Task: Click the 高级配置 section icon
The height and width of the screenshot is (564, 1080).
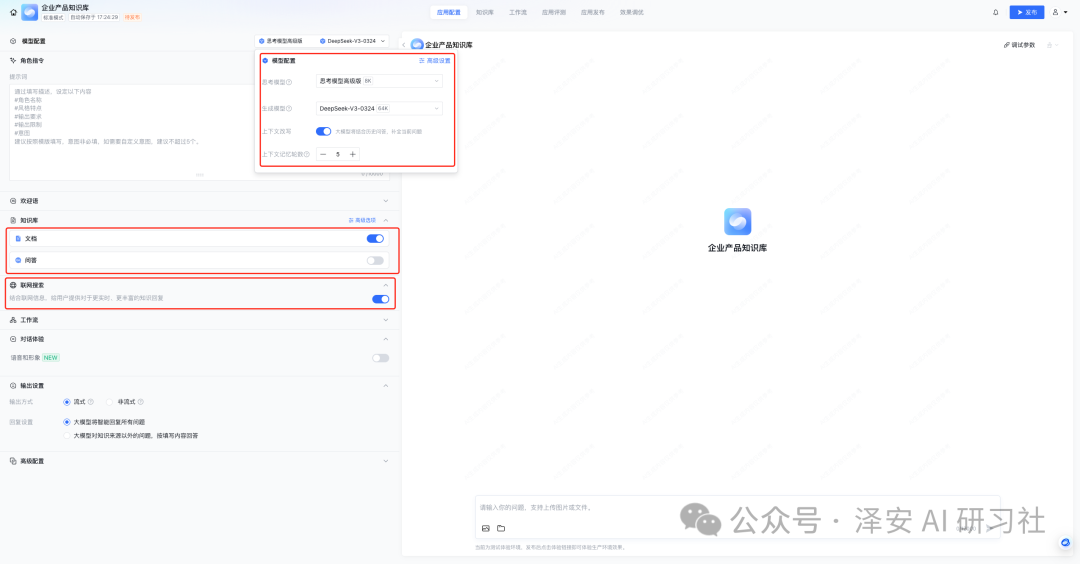Action: [13, 461]
